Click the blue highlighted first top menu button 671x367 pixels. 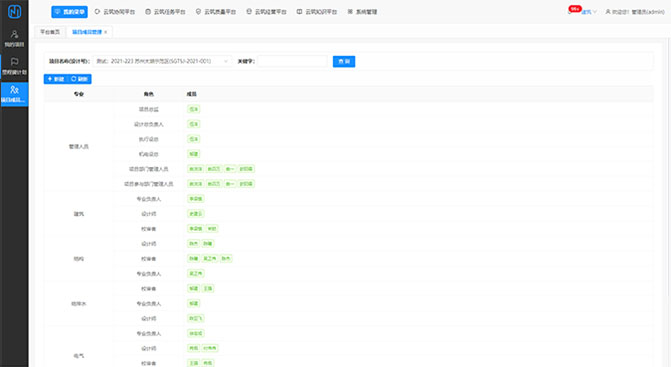click(x=69, y=12)
